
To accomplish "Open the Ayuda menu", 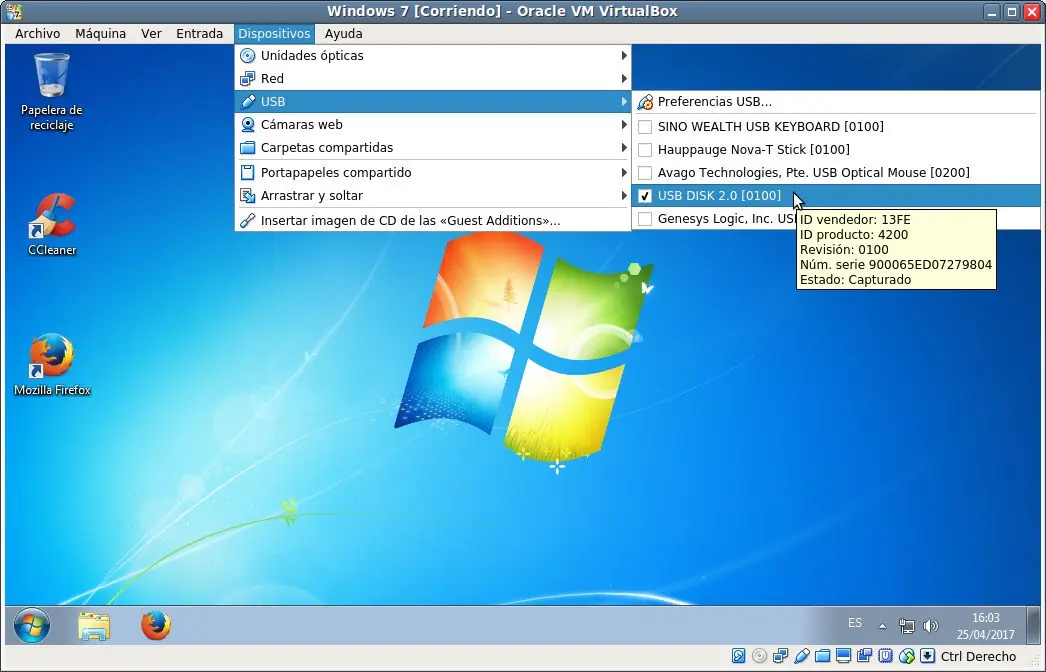I will click(343, 33).
